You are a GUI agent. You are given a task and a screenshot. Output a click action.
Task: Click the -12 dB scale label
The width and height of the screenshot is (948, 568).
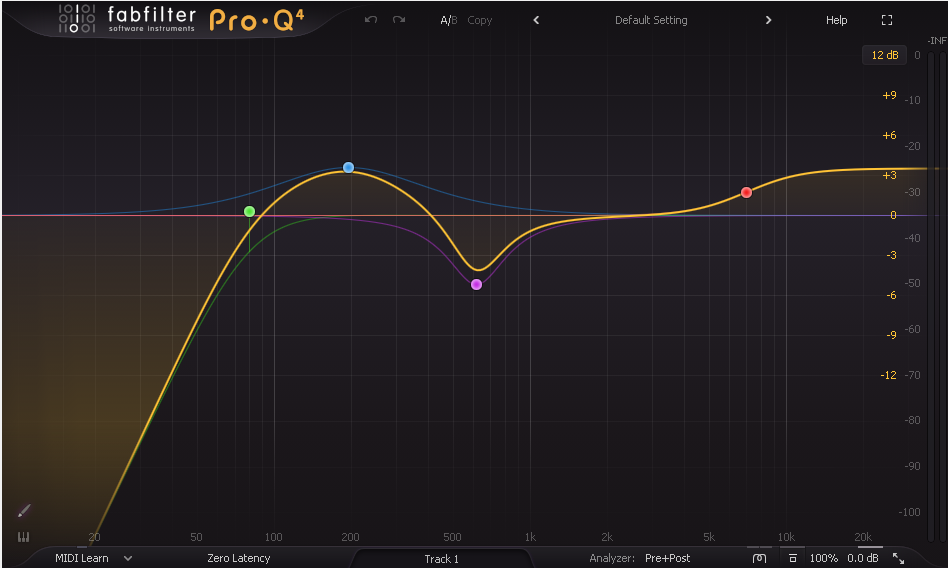(888, 375)
